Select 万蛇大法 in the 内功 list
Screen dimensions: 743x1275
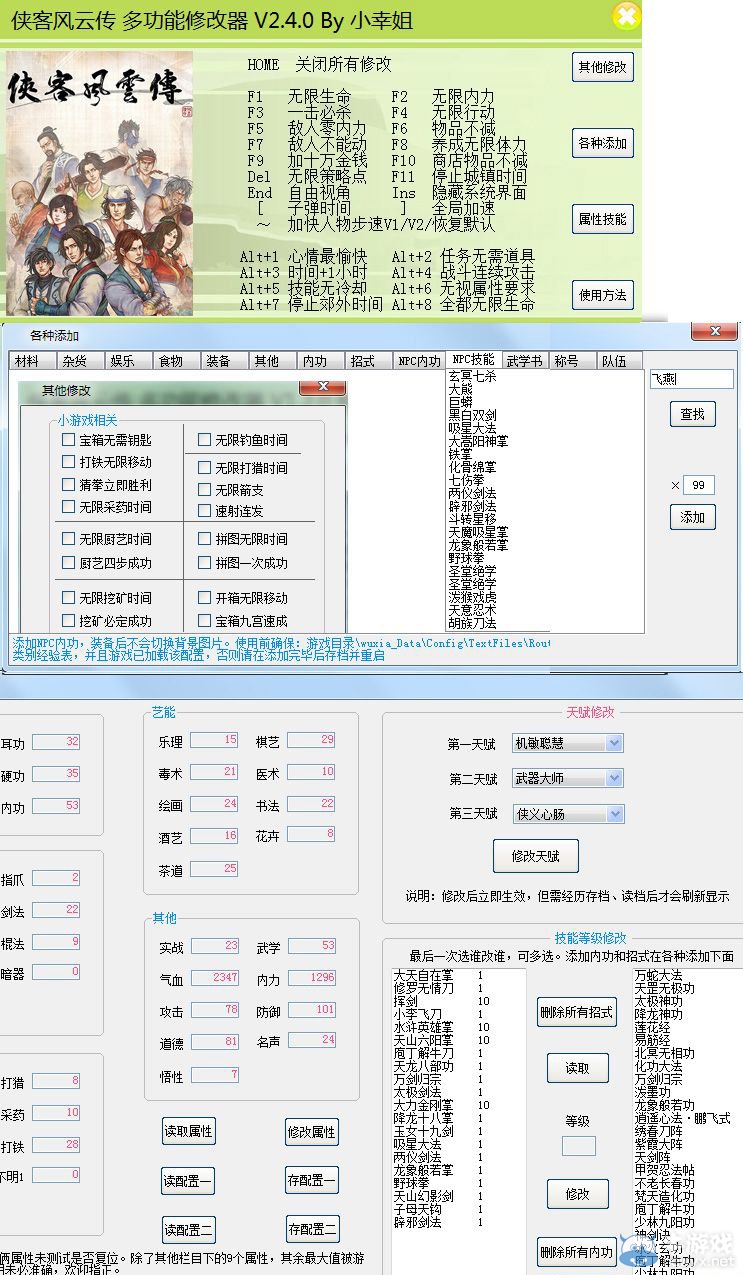coord(658,976)
